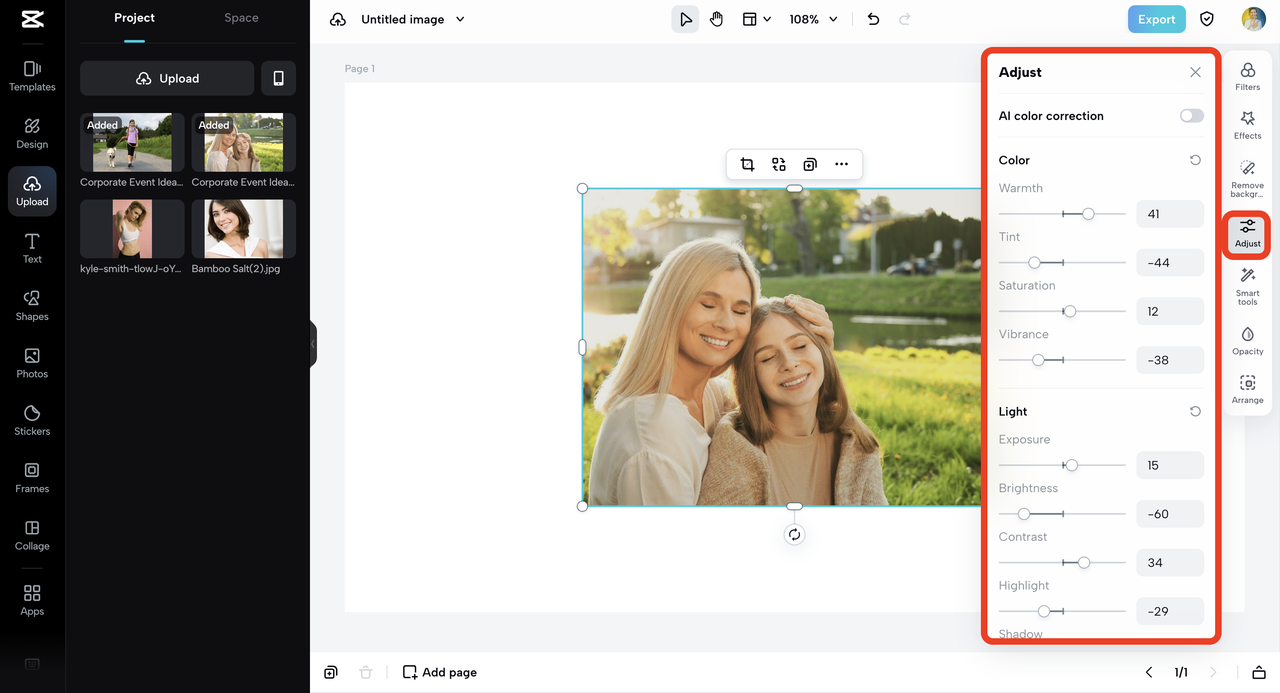The width and height of the screenshot is (1280, 693).
Task: Duplicate the selected image
Action: click(x=810, y=165)
